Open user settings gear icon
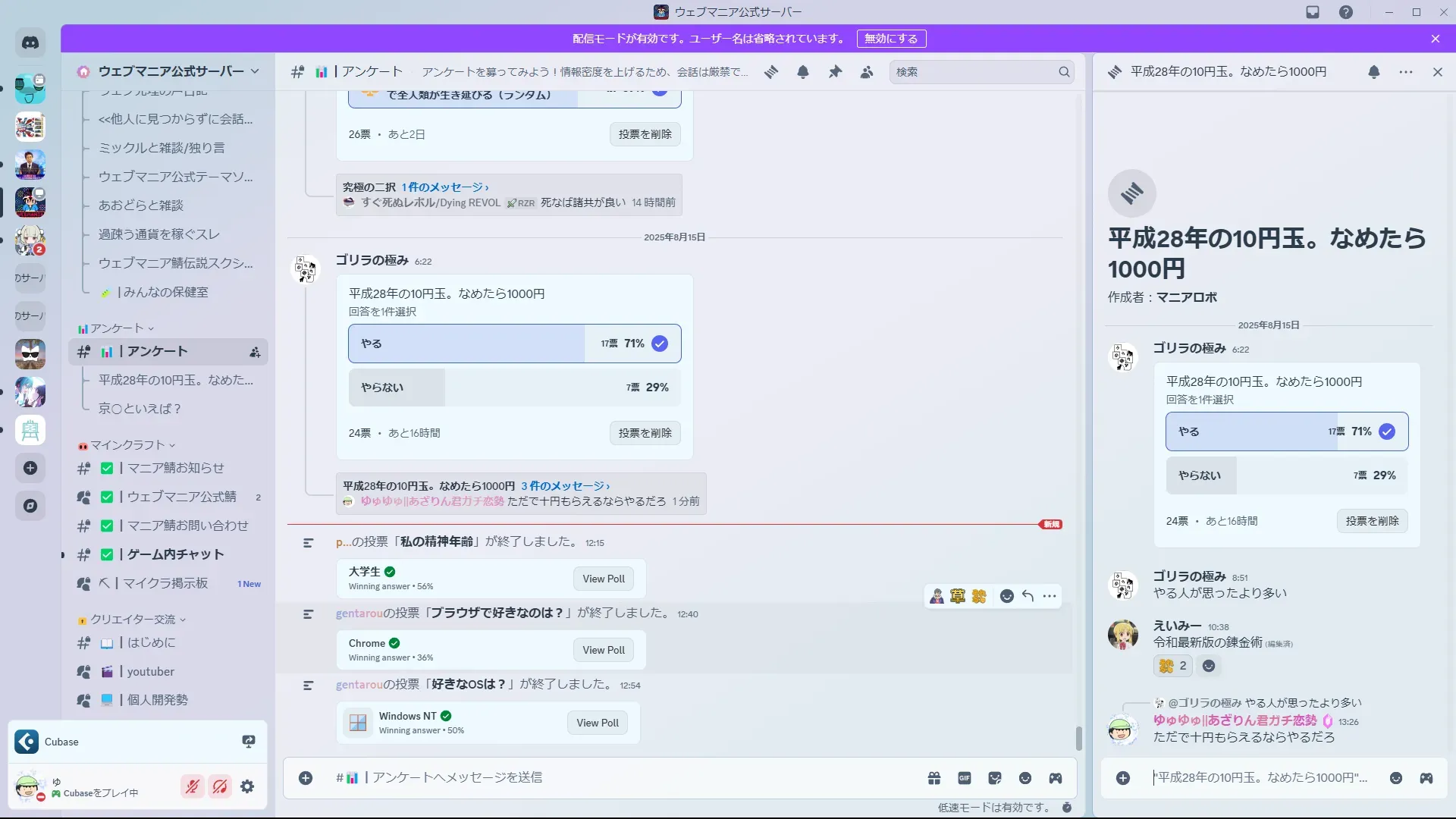This screenshot has width=1456, height=819. click(247, 787)
